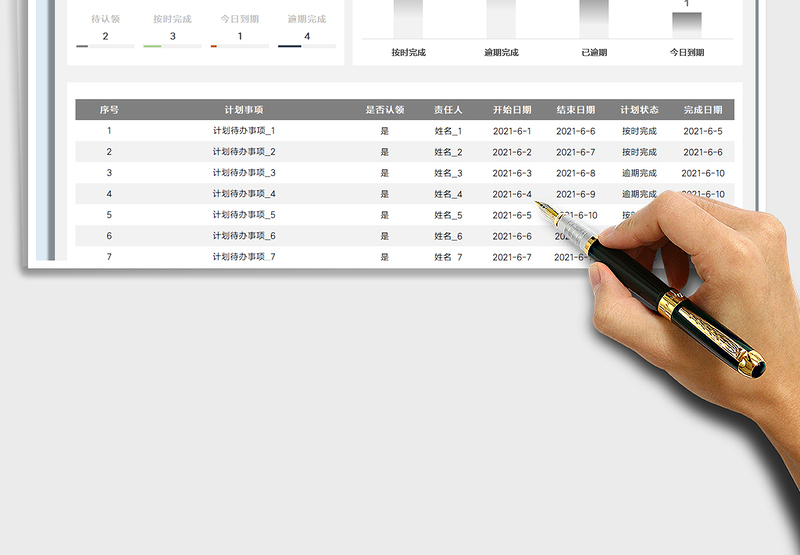The height and width of the screenshot is (555, 800).
Task: Select the chart bar above the 按时完成 axis label
Action: point(408,19)
